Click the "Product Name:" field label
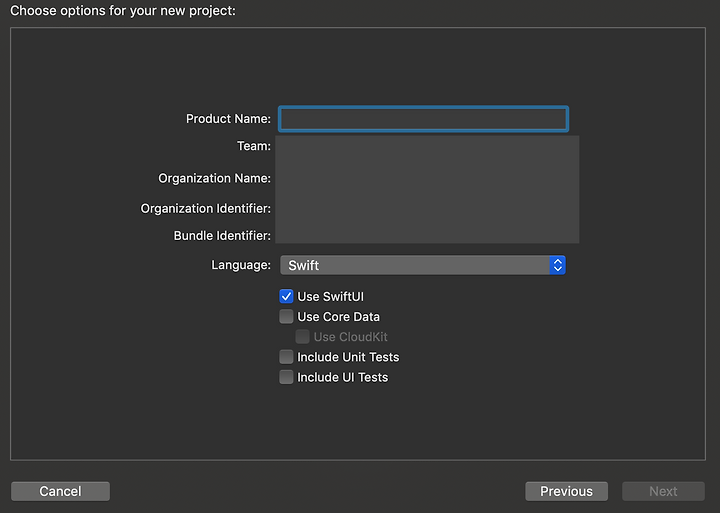Image resolution: width=720 pixels, height=513 pixels. tap(228, 119)
